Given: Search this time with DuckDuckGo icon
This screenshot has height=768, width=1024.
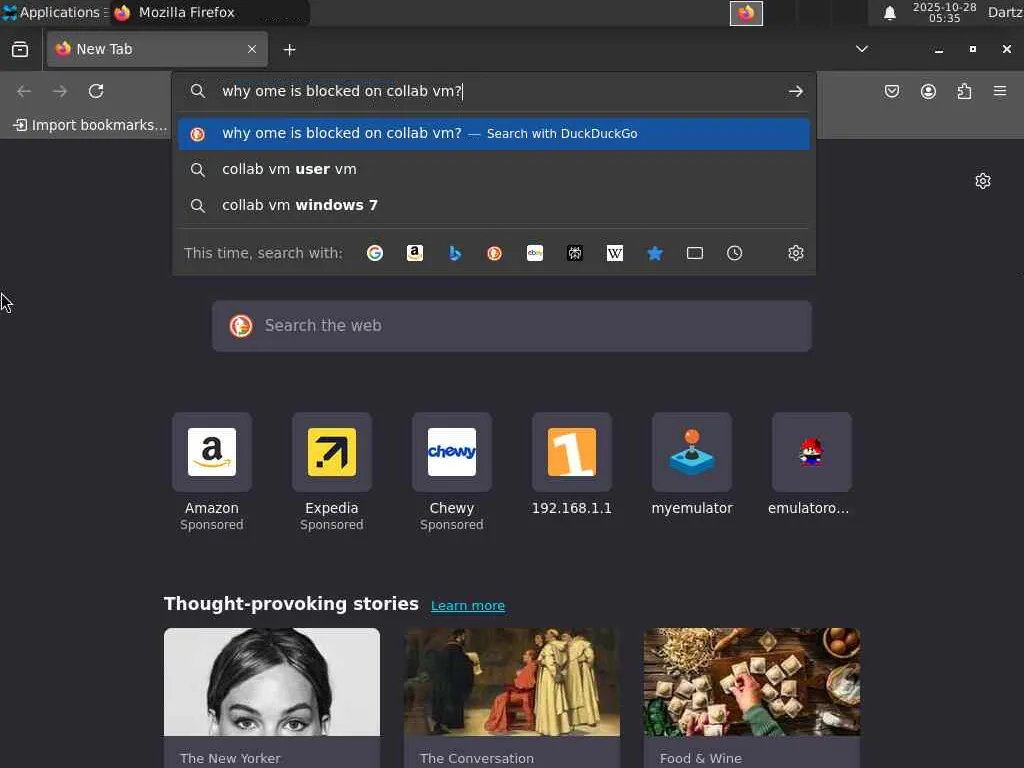Looking at the screenshot, I should (x=494, y=253).
